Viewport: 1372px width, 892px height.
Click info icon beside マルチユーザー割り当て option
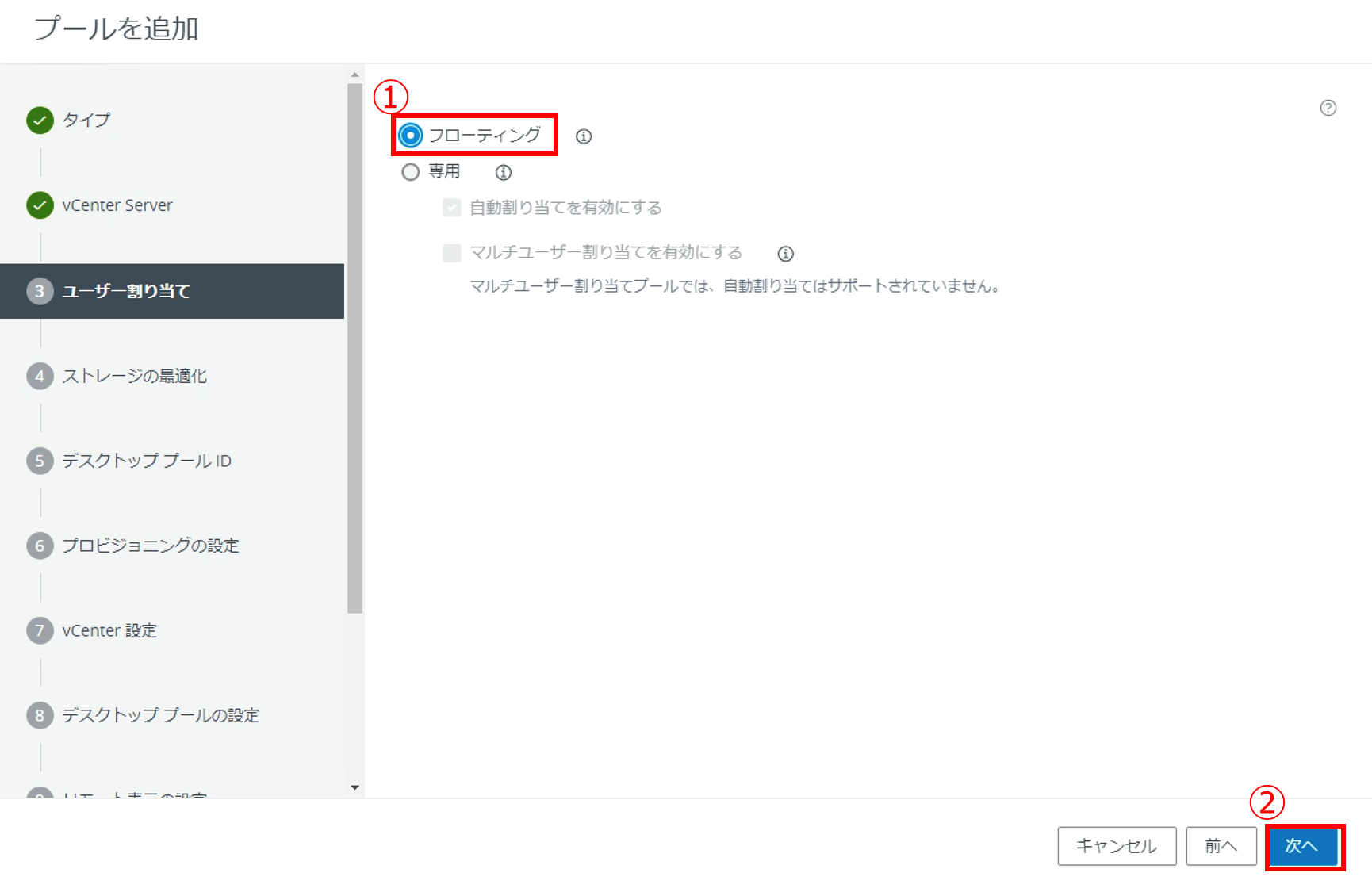click(x=785, y=254)
